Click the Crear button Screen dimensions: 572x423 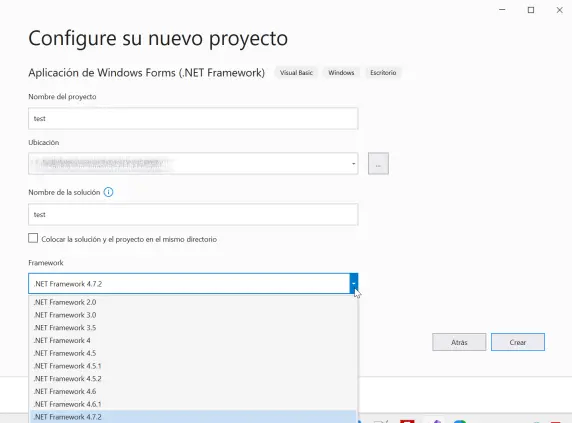(x=518, y=342)
